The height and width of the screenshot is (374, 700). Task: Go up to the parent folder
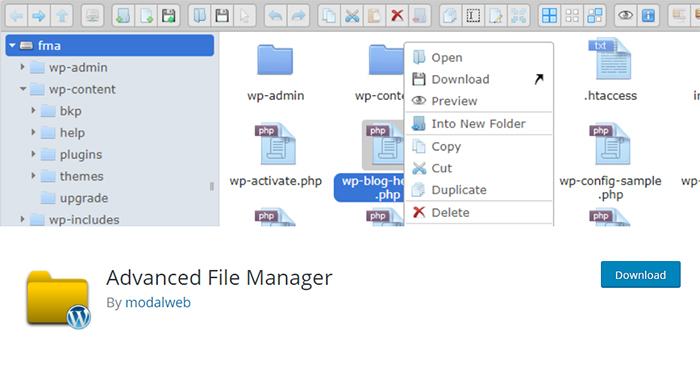pyautogui.click(x=62, y=16)
